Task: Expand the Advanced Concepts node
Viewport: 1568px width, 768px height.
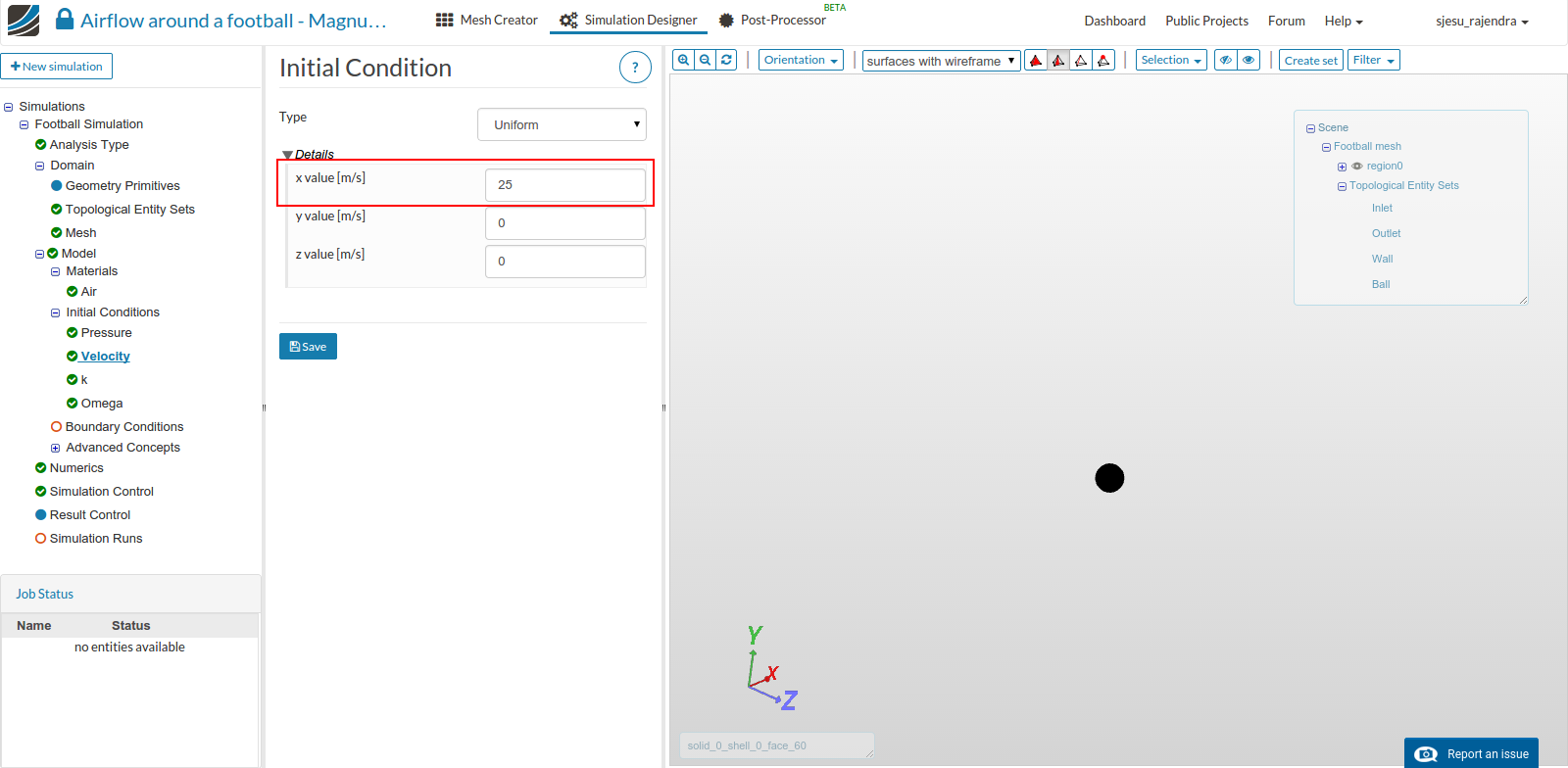Action: 55,449
